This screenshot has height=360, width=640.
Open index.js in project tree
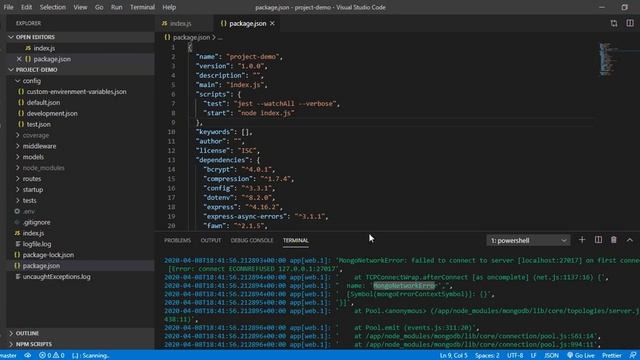point(33,233)
